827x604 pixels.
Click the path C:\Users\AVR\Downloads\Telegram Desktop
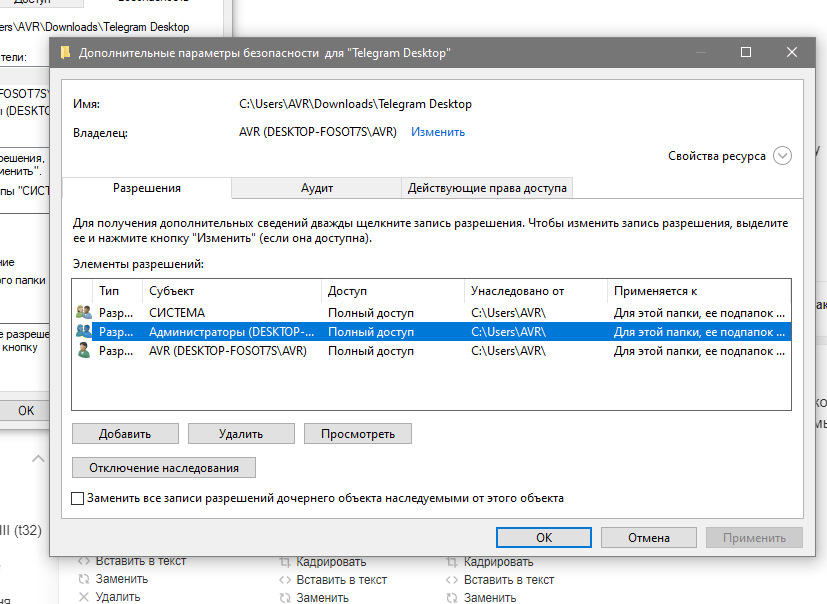355,104
